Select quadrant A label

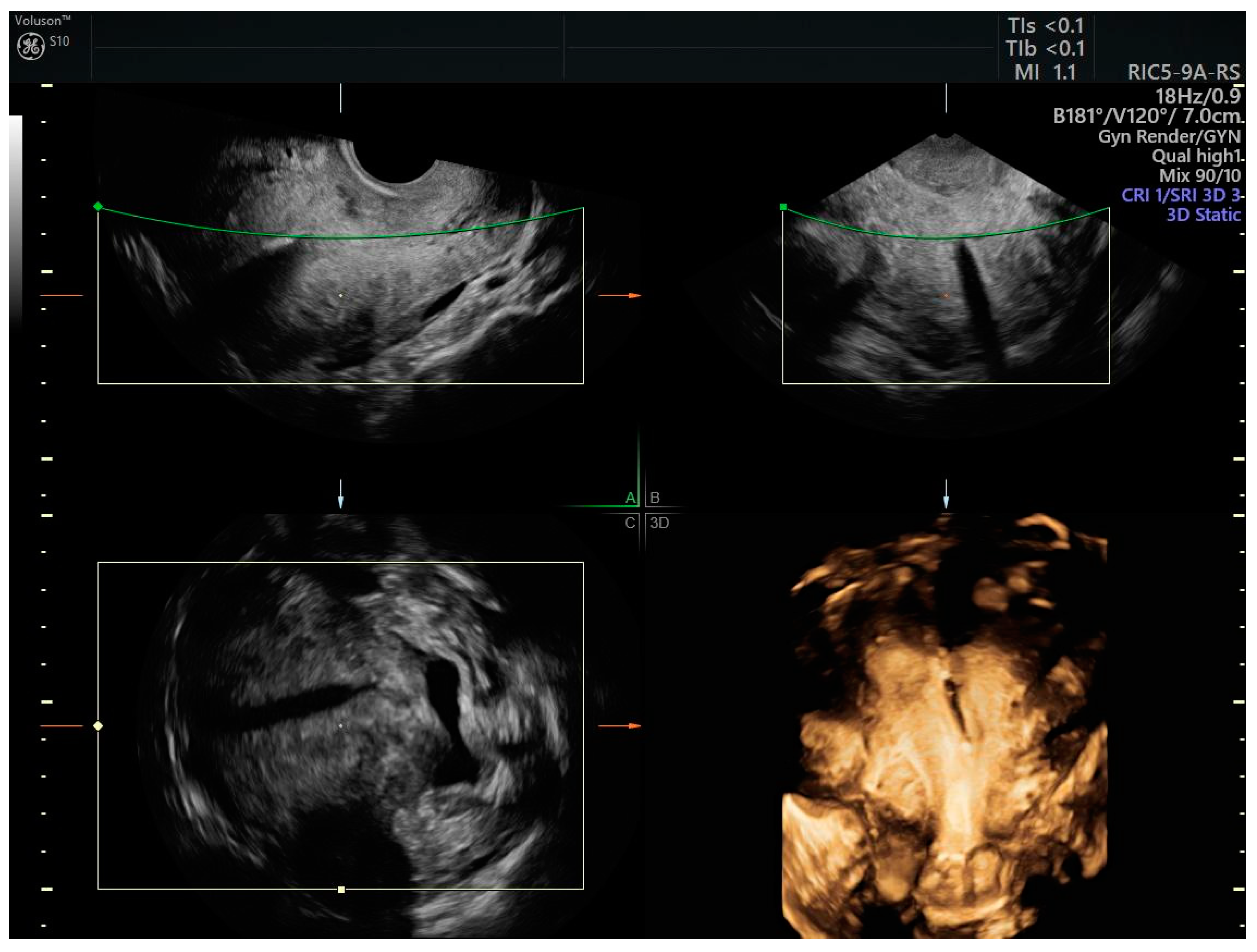coord(630,498)
